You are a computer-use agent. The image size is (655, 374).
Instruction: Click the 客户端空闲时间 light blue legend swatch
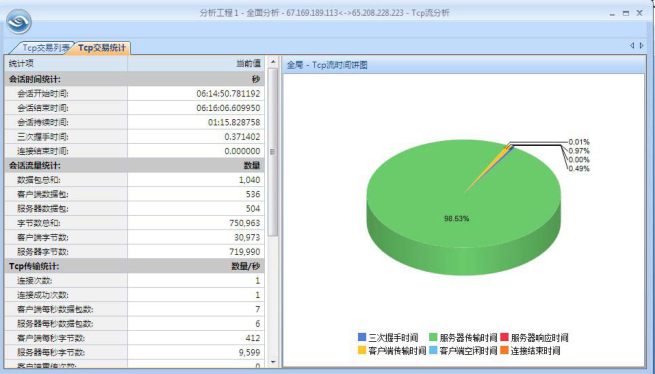433,350
